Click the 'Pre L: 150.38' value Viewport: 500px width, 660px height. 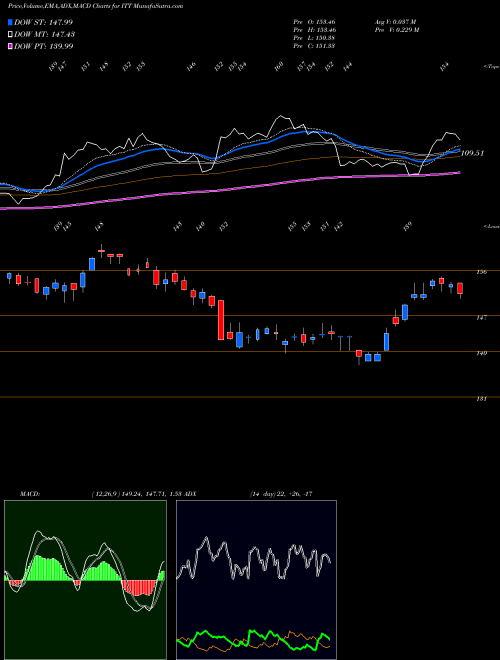pos(314,38)
